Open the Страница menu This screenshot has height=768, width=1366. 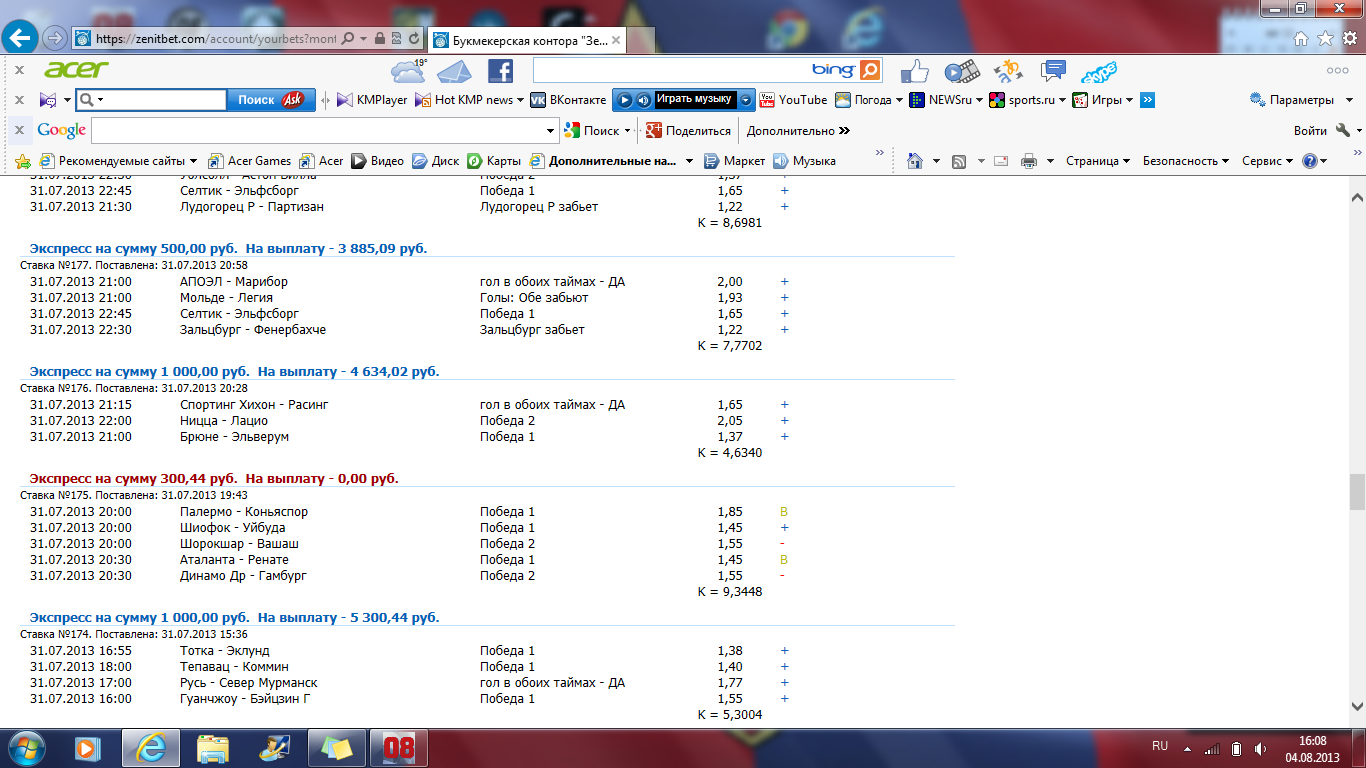[x=1097, y=161]
